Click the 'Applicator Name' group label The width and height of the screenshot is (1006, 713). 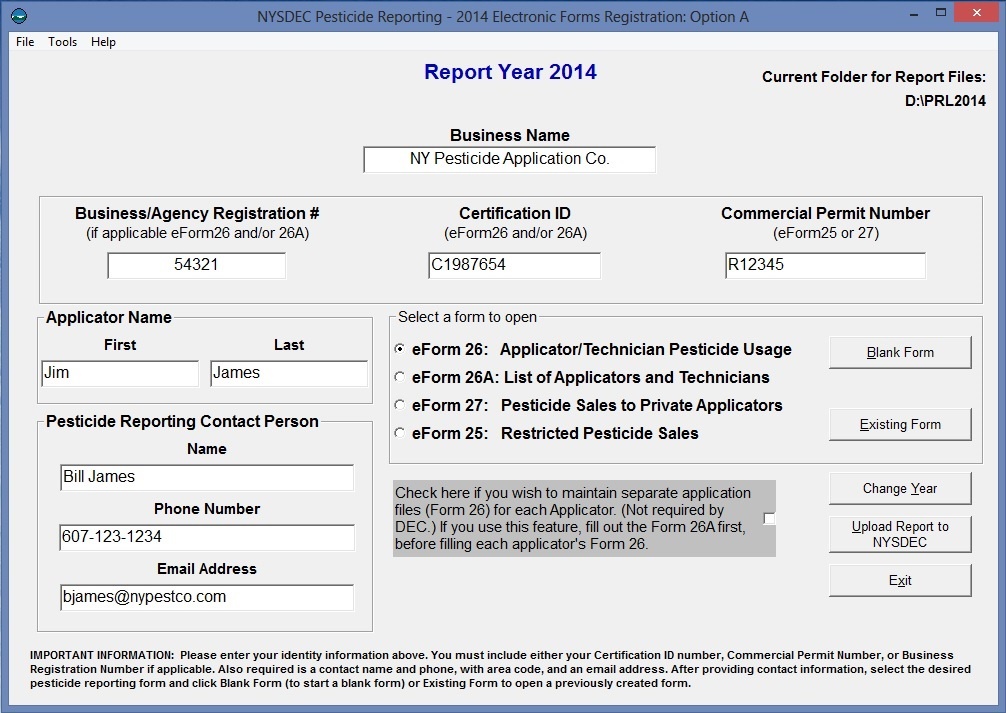click(x=108, y=318)
